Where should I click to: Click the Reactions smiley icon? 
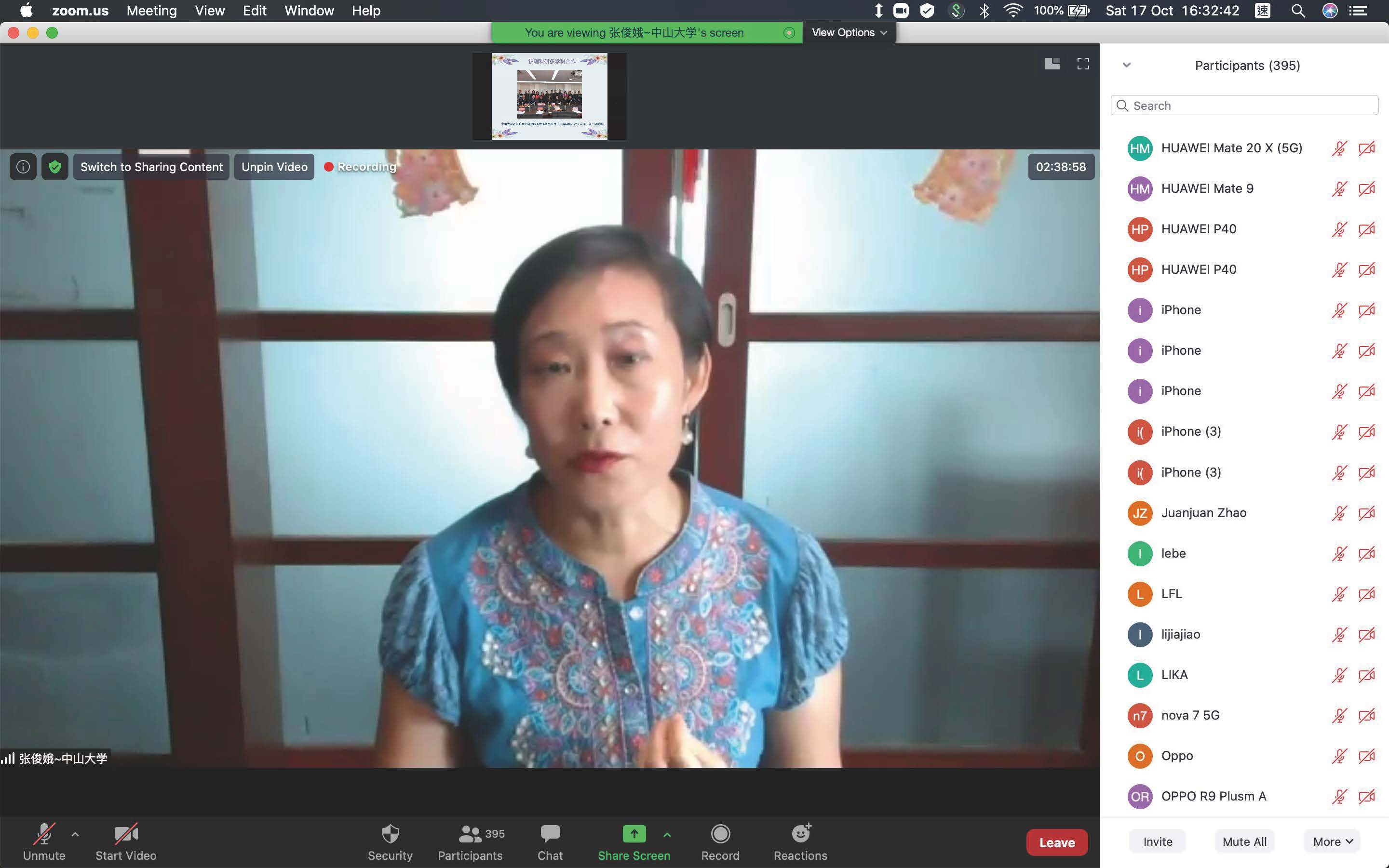[800, 834]
